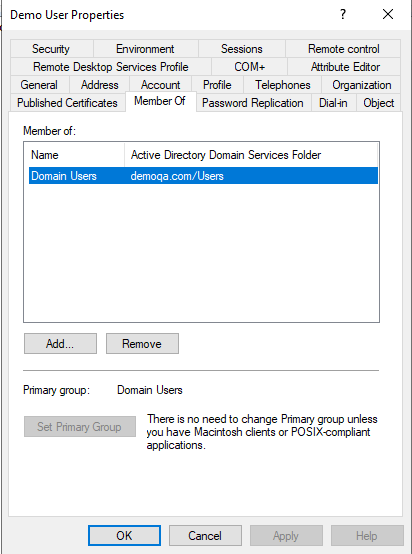Open the Attribute Editor tab
The image size is (412, 554).
345,67
